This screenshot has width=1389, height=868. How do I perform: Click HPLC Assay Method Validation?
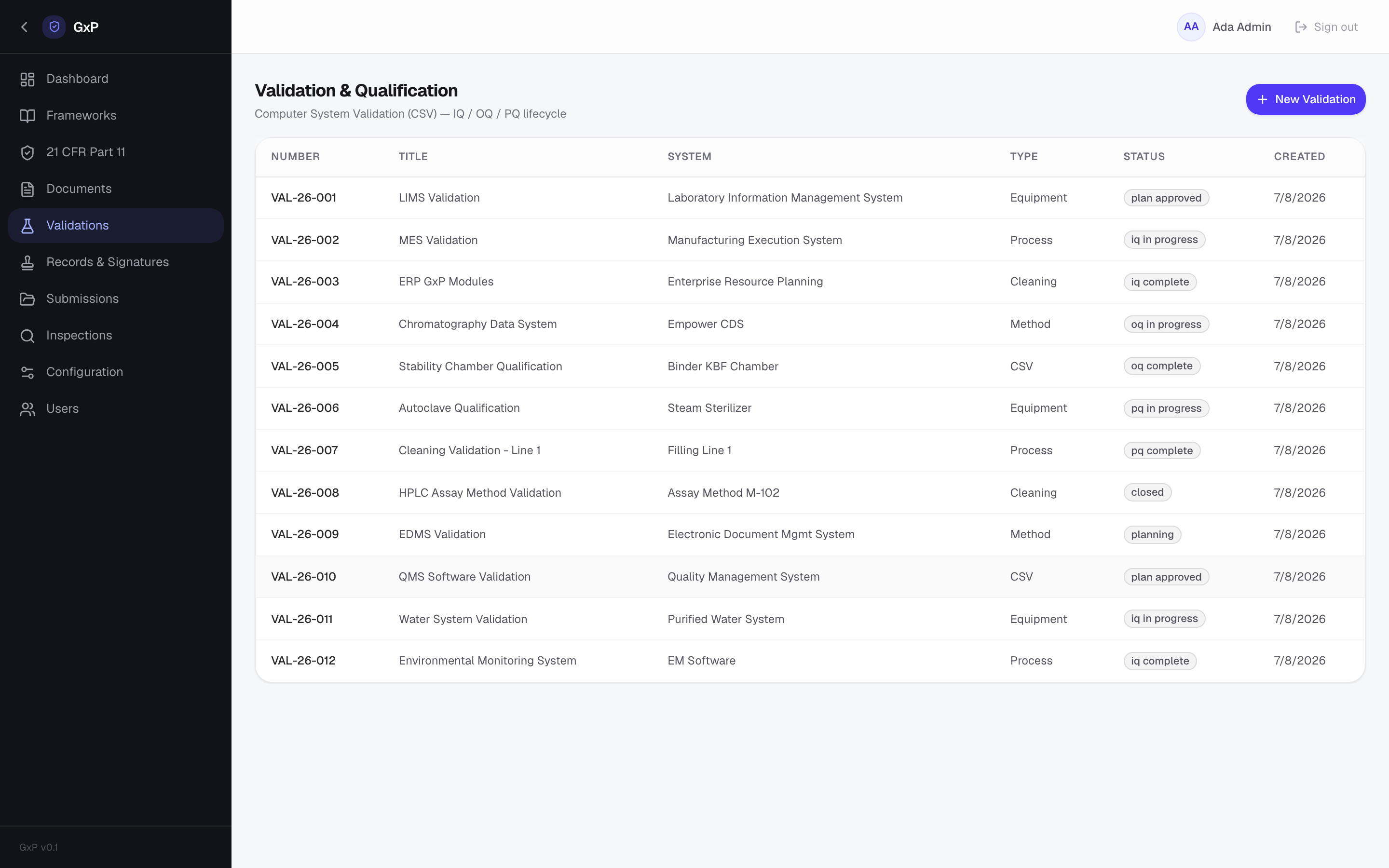[480, 492]
